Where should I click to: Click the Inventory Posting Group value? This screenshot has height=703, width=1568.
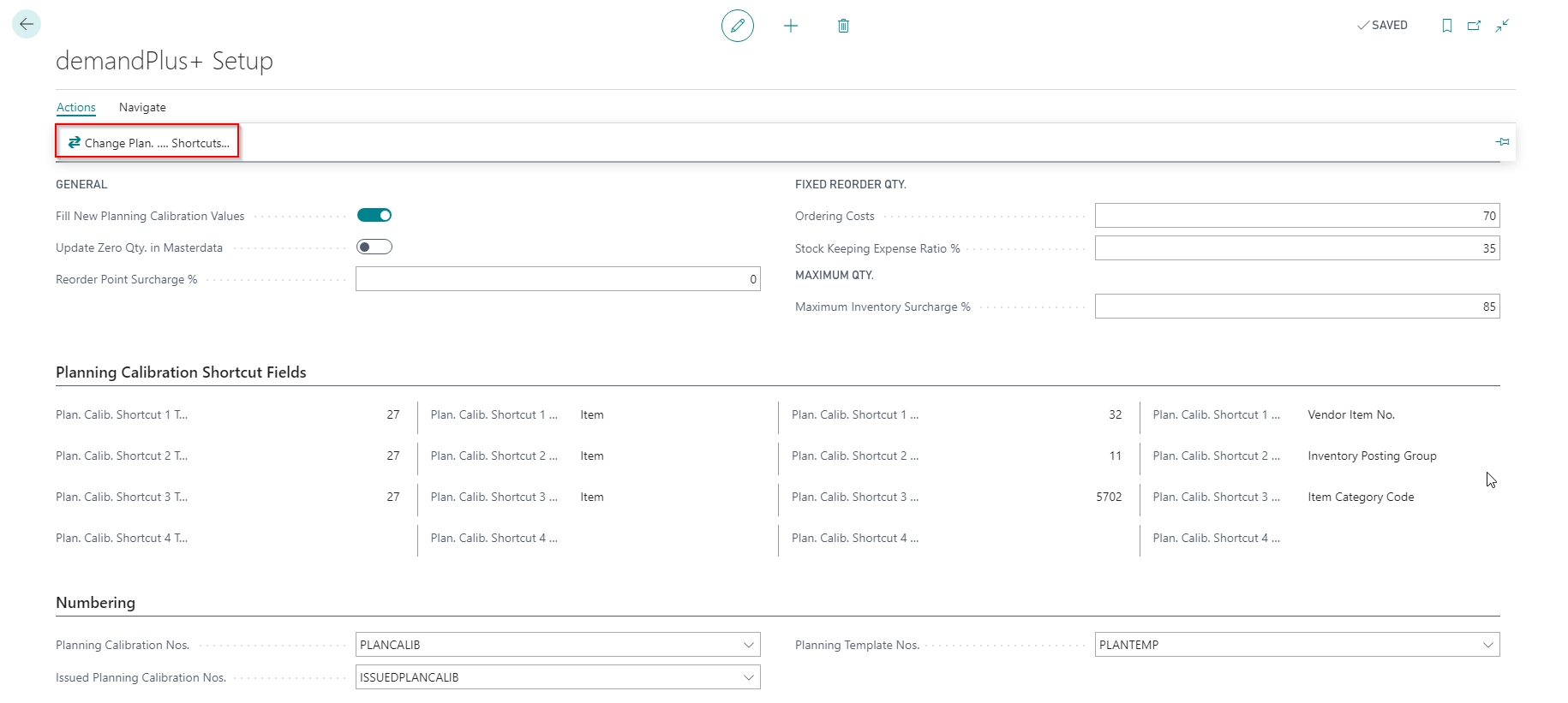pos(1372,456)
